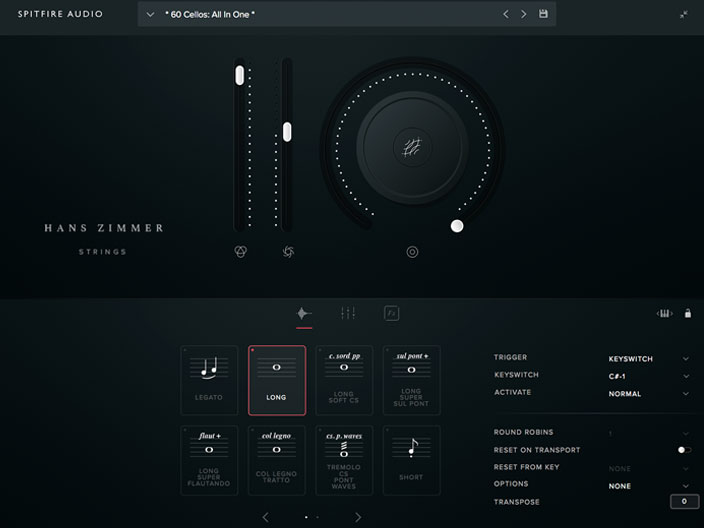Select the Short articulation
Viewport: 704px width, 528px height.
(412, 460)
